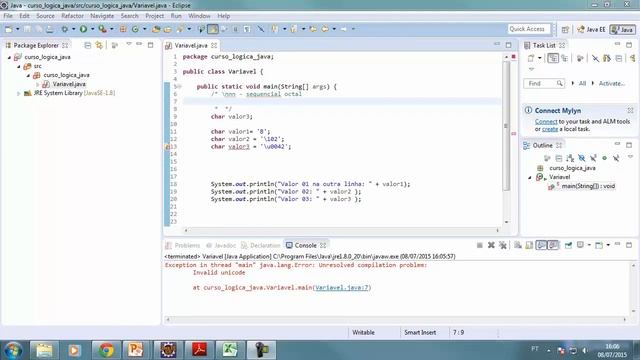
Task: Click the Find field in Task List
Action: 544,83
